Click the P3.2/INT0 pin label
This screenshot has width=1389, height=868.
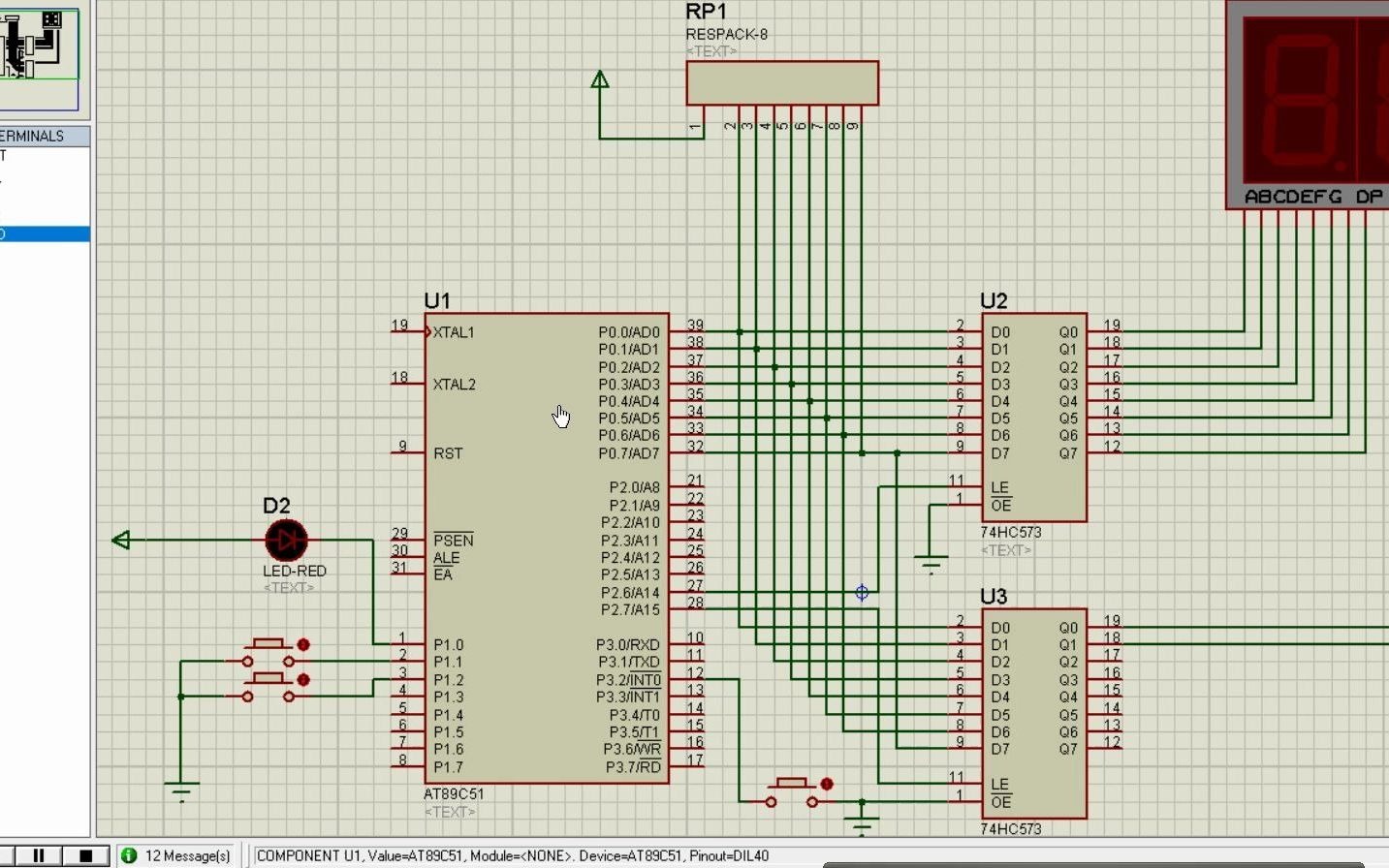[x=628, y=680]
